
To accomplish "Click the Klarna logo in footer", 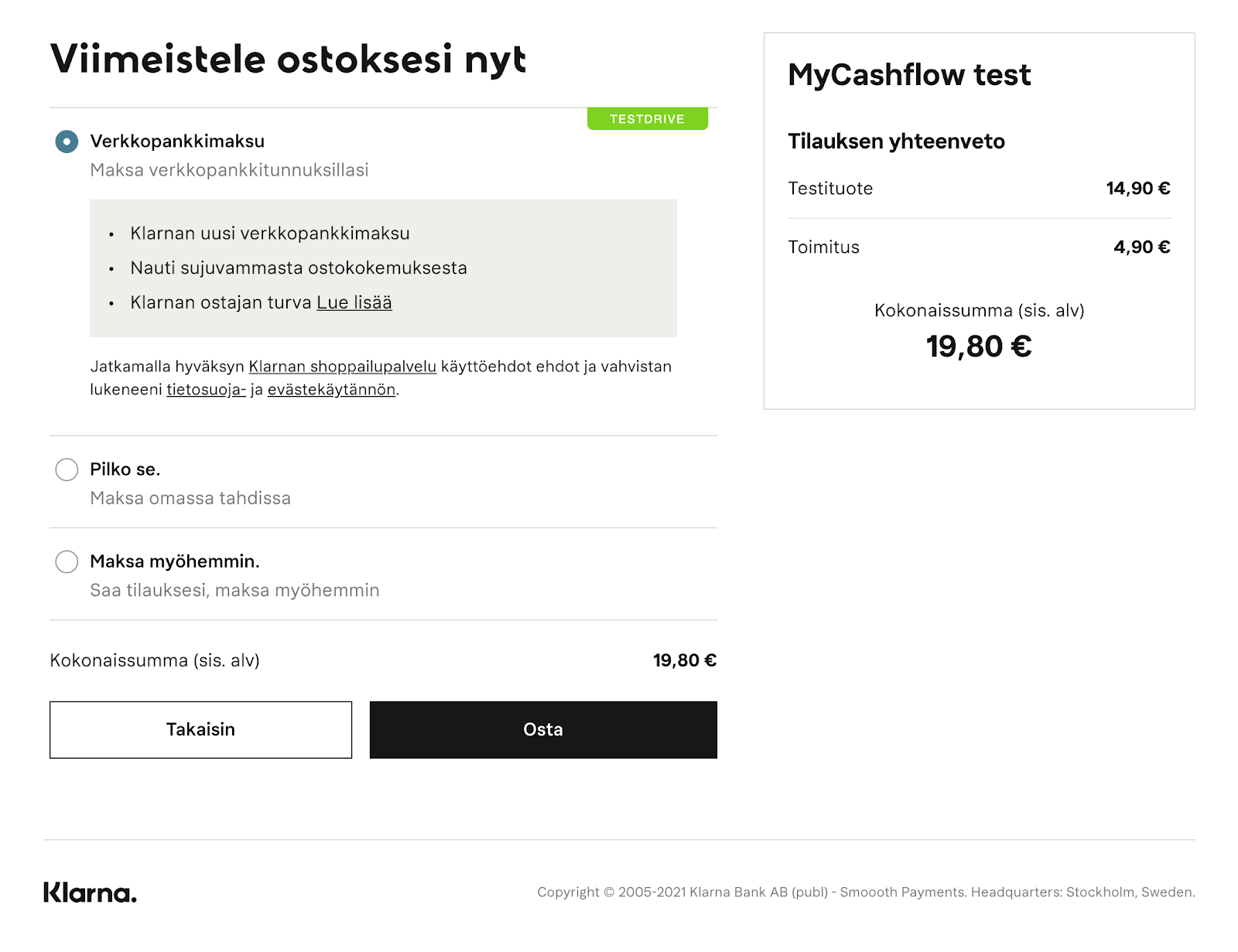I will point(90,892).
